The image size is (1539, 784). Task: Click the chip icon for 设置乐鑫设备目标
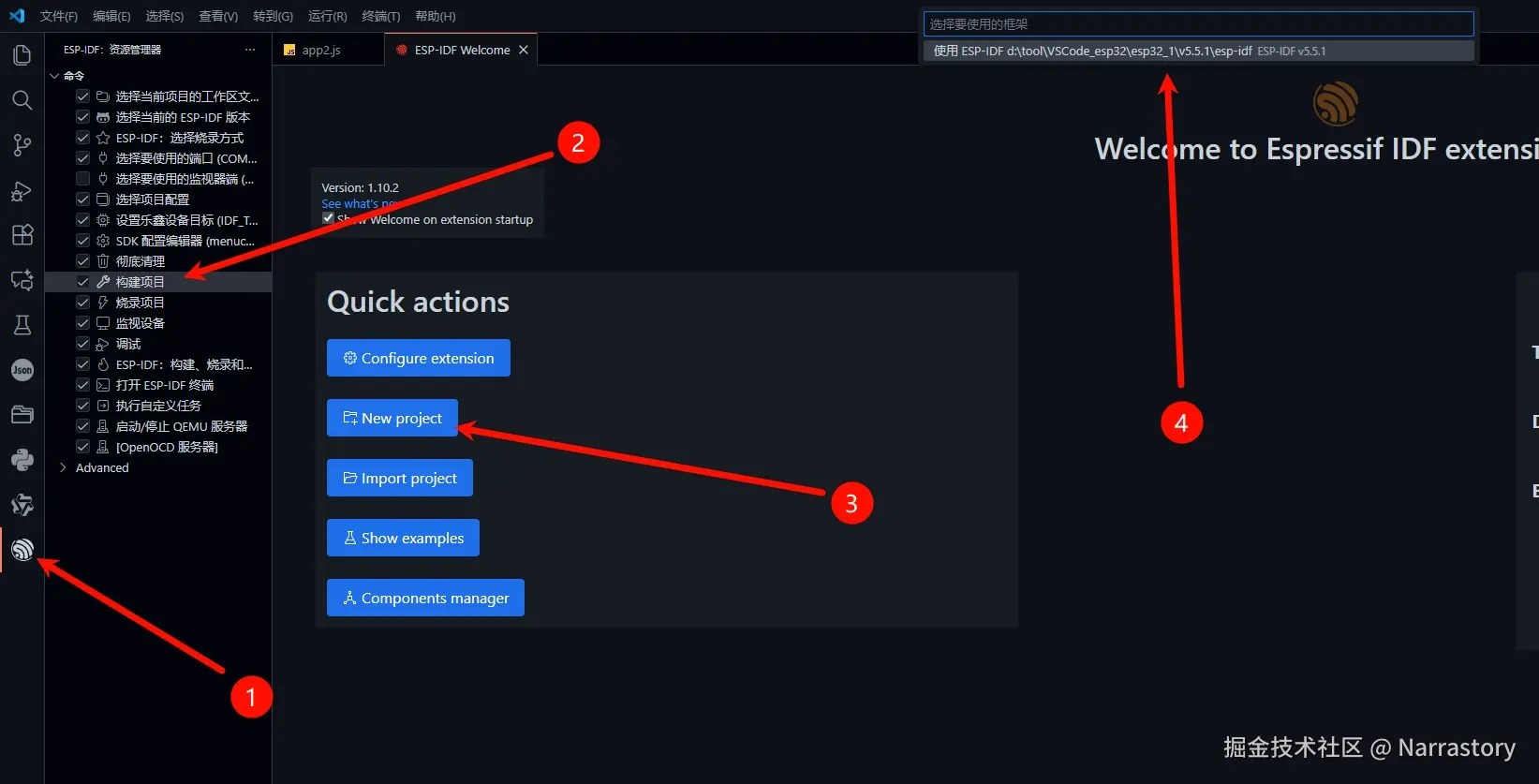coord(103,220)
